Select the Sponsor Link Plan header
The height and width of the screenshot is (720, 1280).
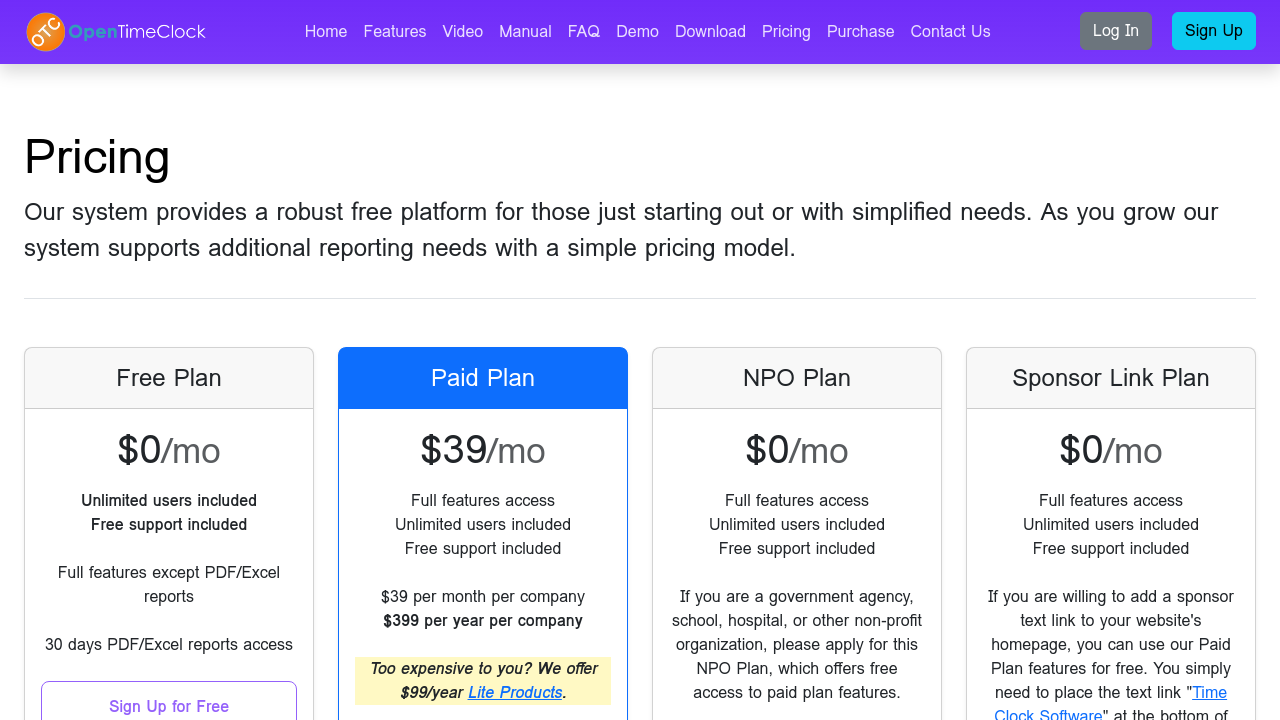point(1111,378)
